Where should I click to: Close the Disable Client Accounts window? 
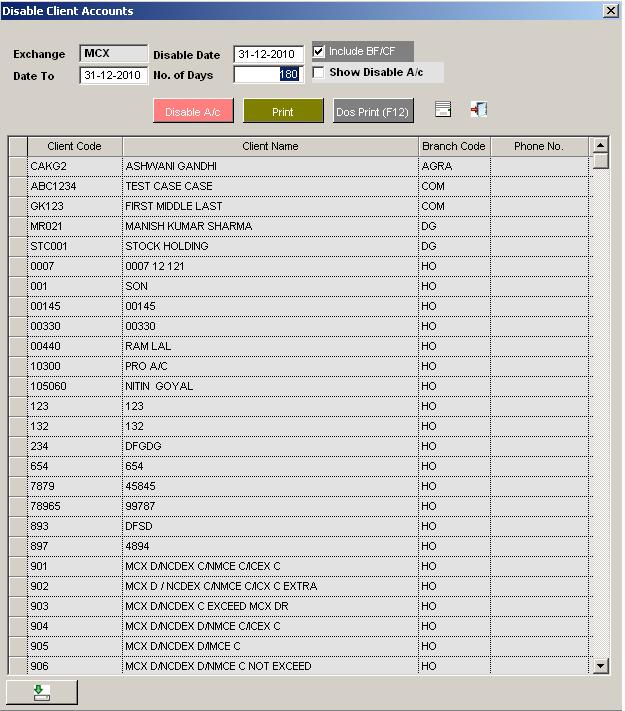(x=610, y=10)
